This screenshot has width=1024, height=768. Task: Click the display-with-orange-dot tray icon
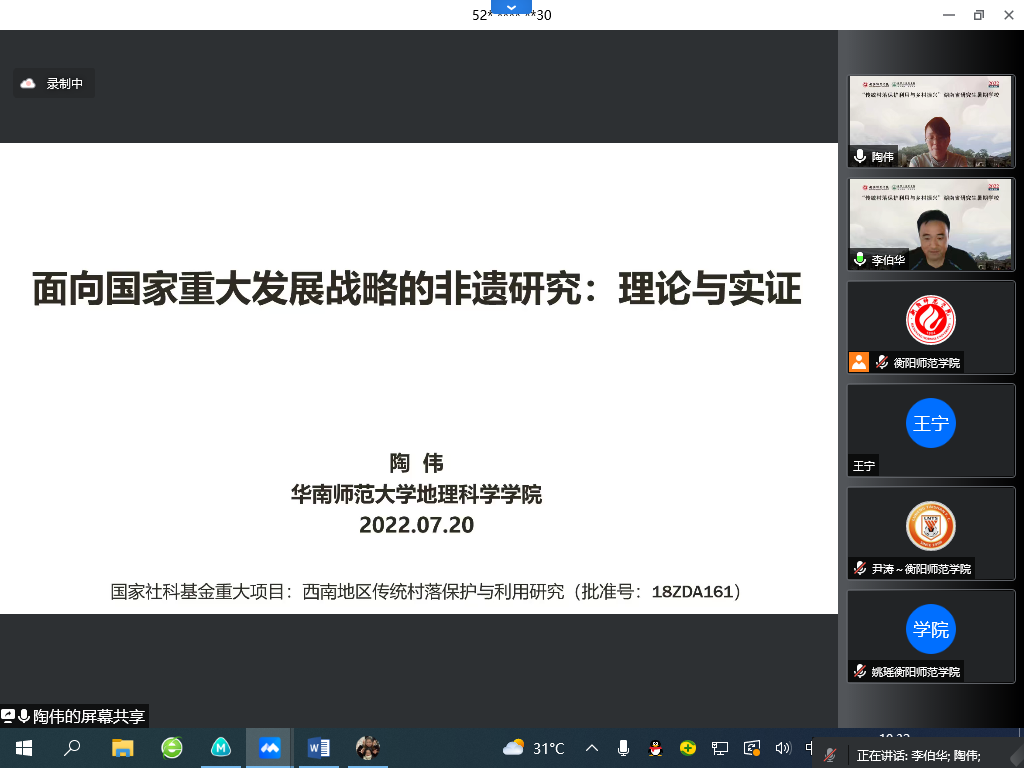coord(752,748)
